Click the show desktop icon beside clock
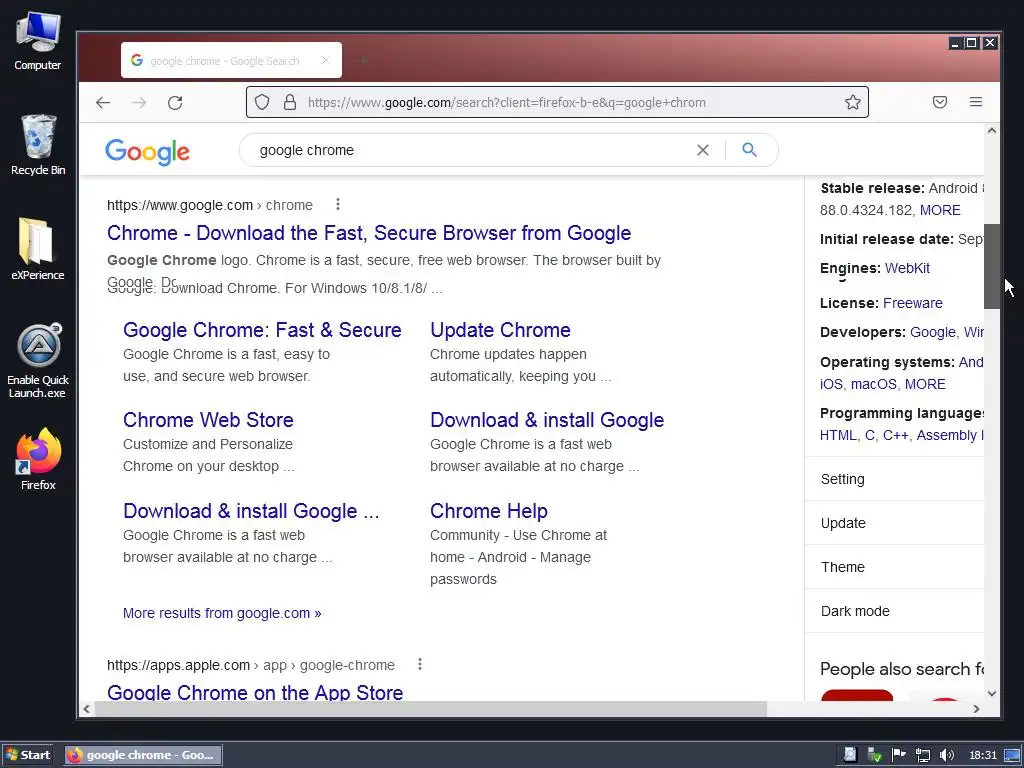 point(1012,756)
